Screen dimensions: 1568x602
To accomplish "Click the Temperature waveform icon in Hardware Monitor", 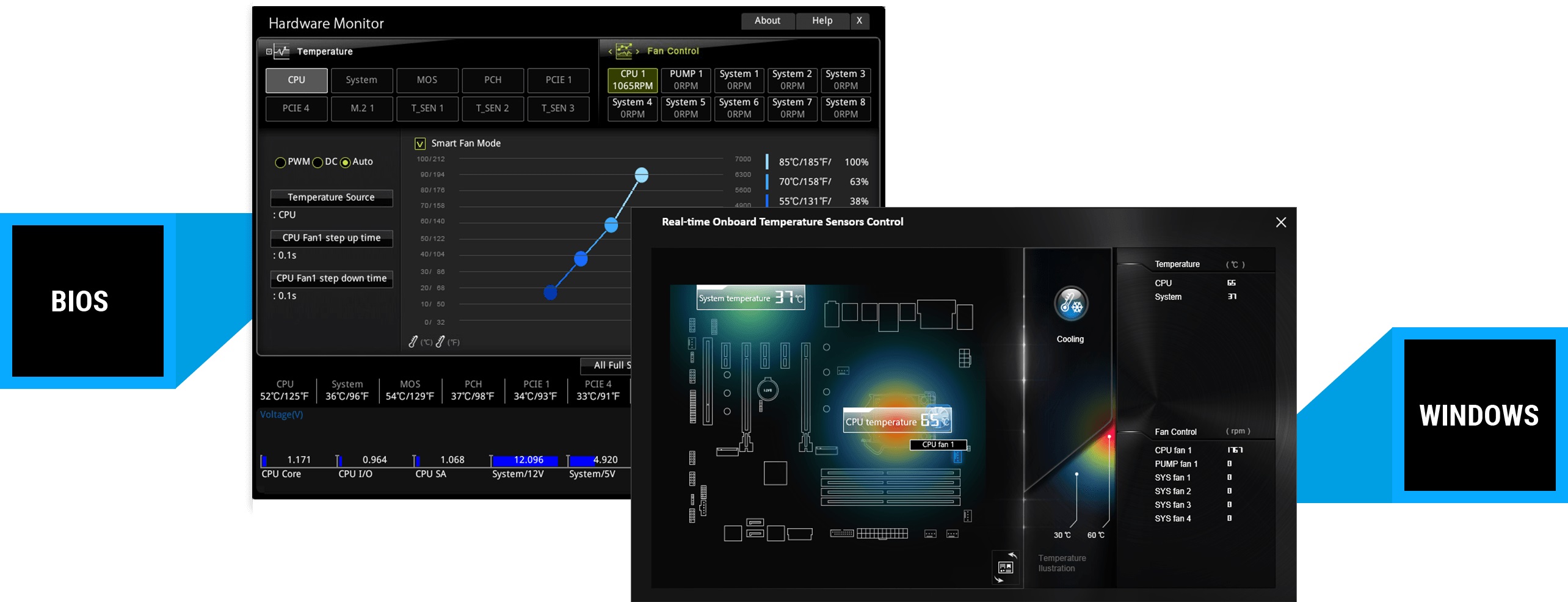I will [x=281, y=51].
